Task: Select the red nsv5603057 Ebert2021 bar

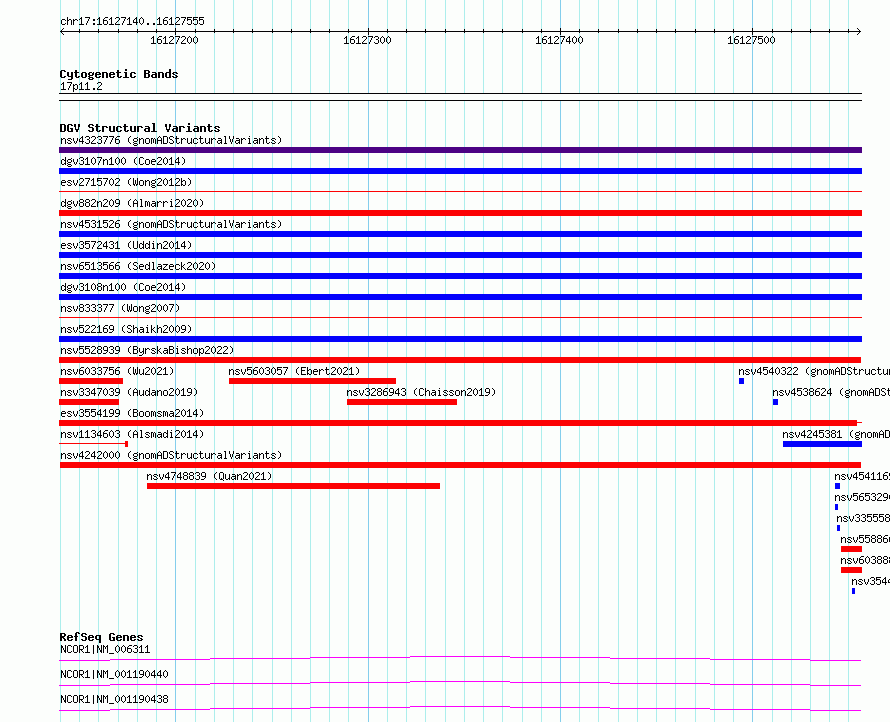Action: (x=312, y=381)
